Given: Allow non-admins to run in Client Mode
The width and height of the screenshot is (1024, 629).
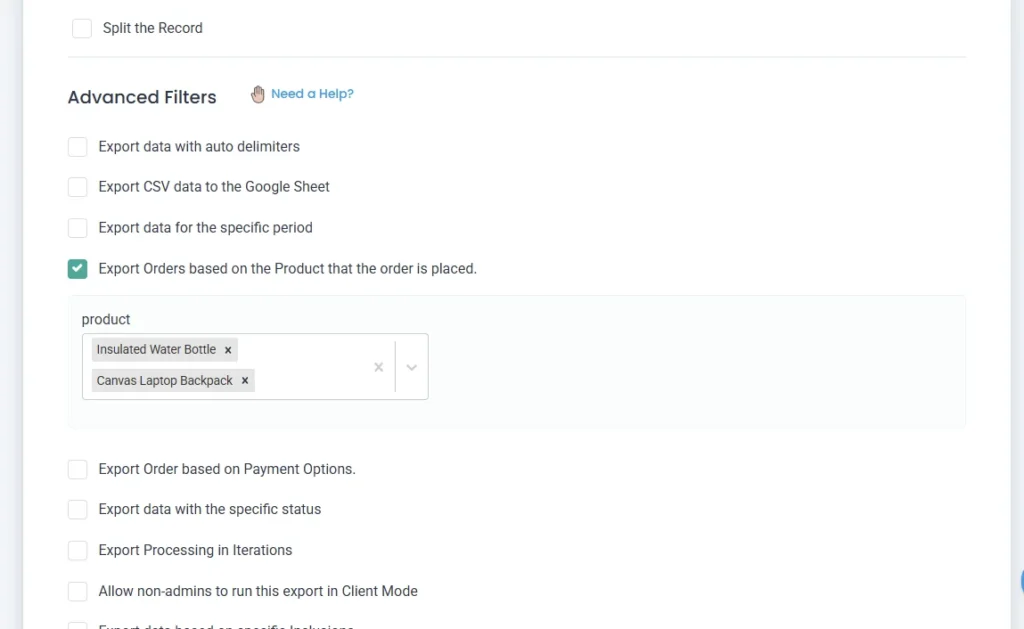Looking at the screenshot, I should point(78,591).
